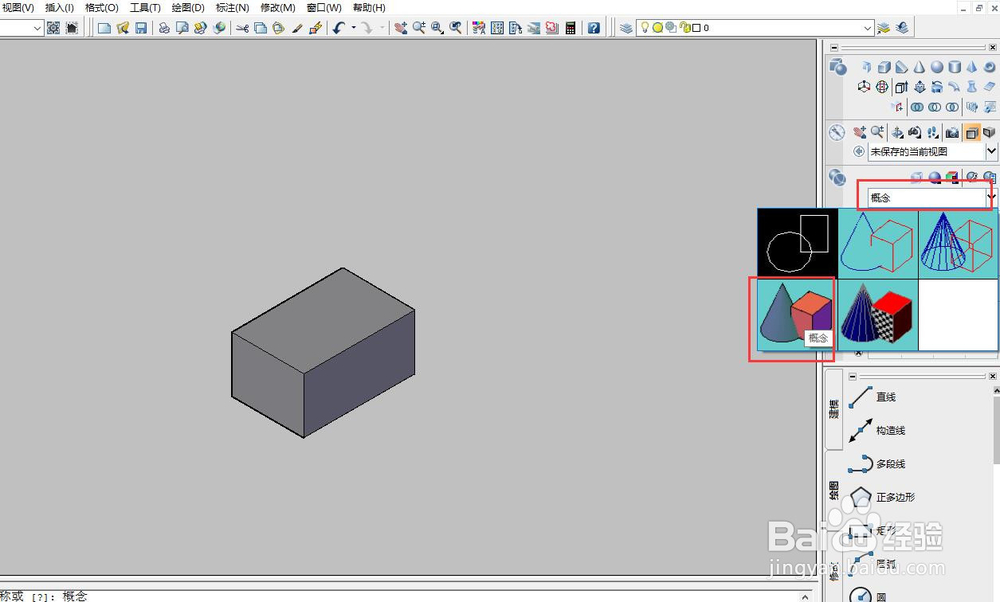
Task: Open the 格式(O) menu
Action: (102, 8)
